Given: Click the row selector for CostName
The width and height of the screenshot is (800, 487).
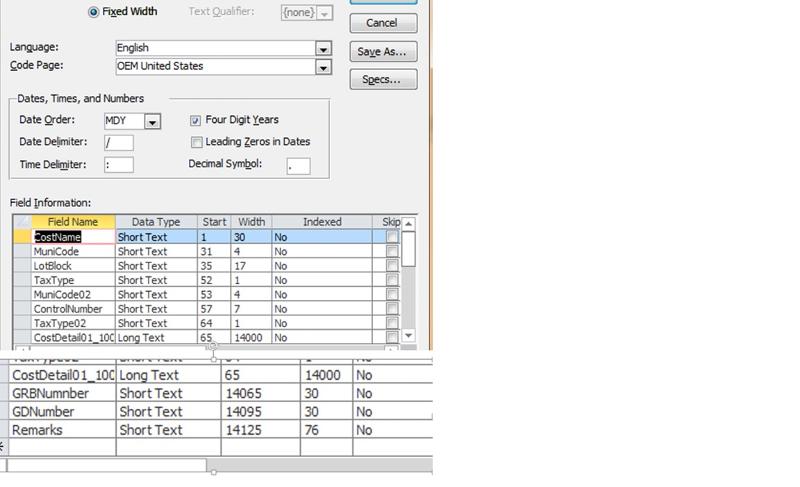Looking at the screenshot, I should tap(21, 238).
